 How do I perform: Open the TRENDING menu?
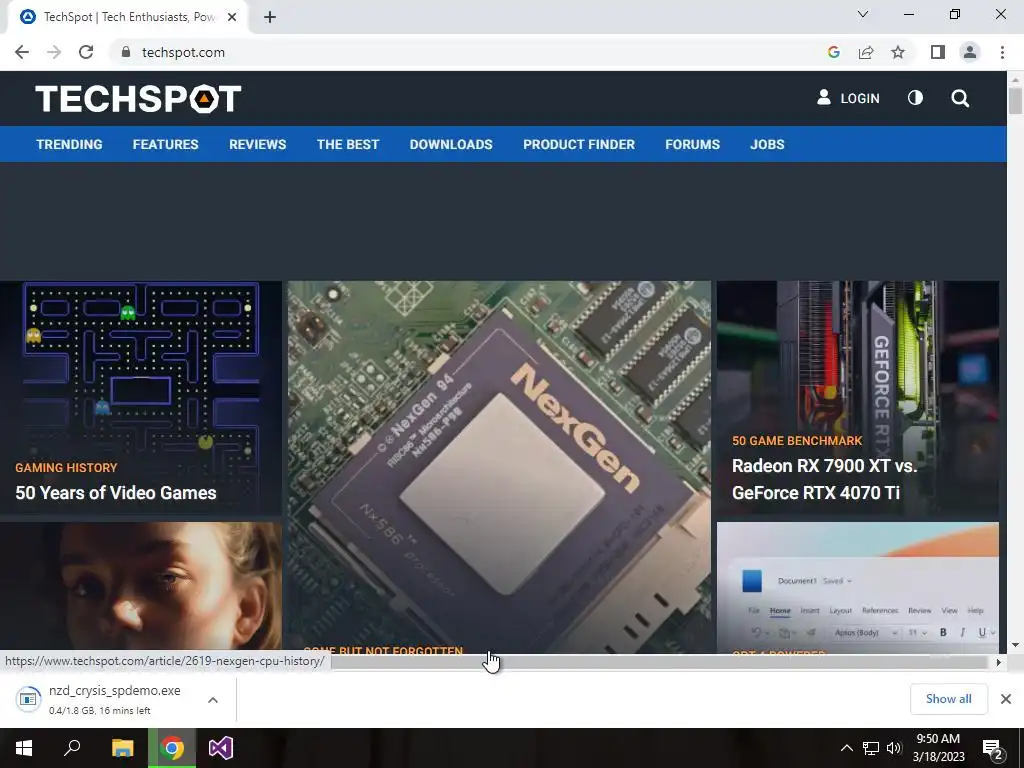click(x=69, y=144)
